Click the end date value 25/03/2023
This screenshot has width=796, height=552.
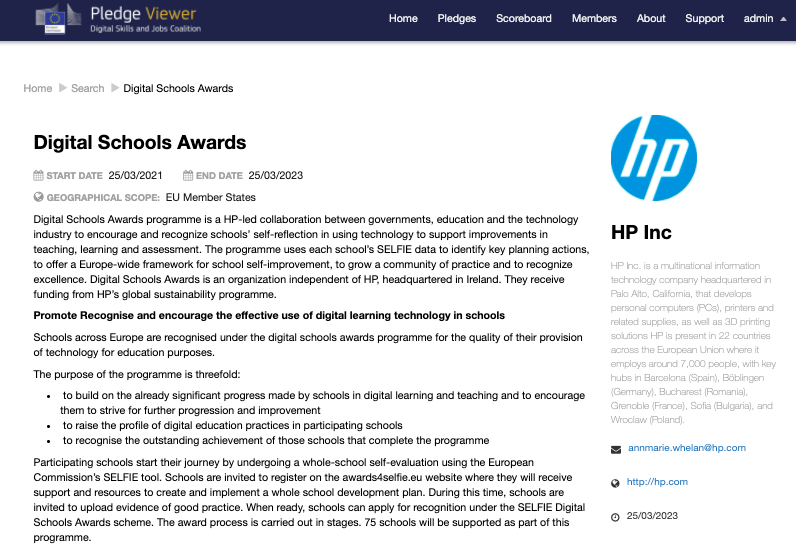click(x=276, y=175)
